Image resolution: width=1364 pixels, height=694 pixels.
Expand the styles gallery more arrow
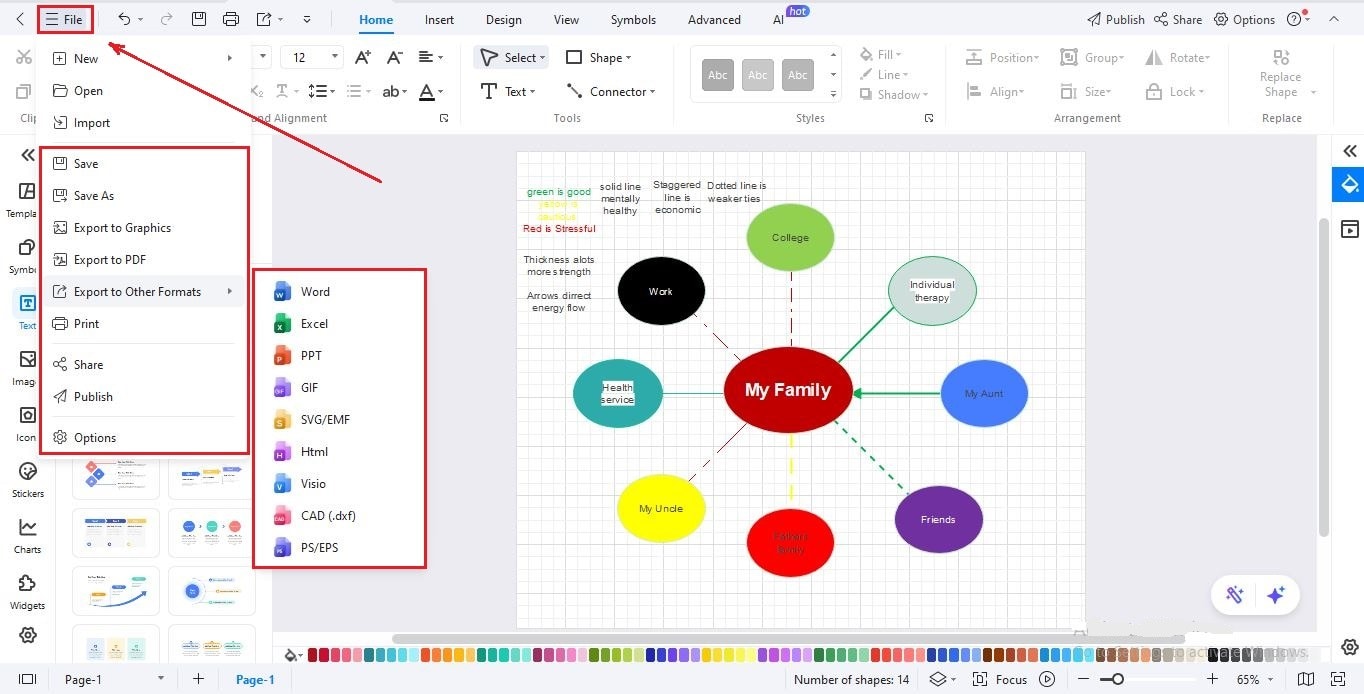pyautogui.click(x=834, y=93)
